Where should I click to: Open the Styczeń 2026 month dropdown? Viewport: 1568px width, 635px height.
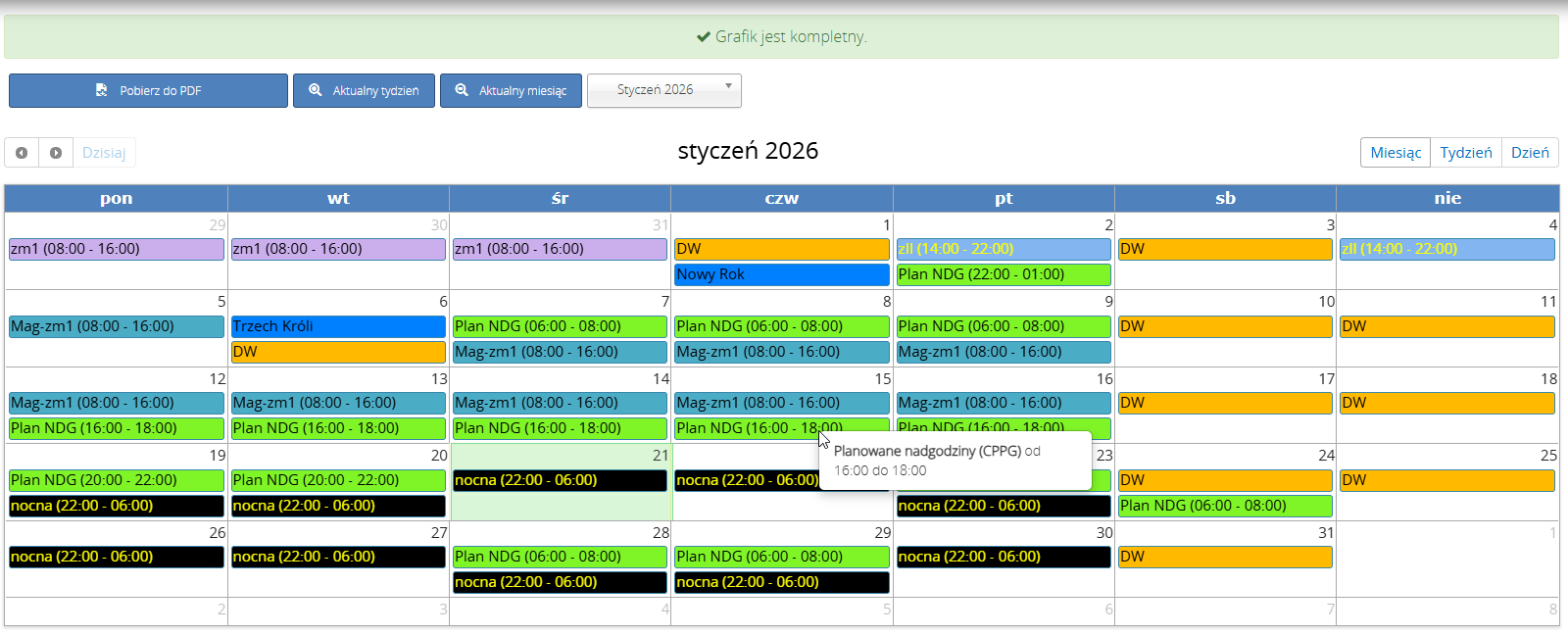663,90
